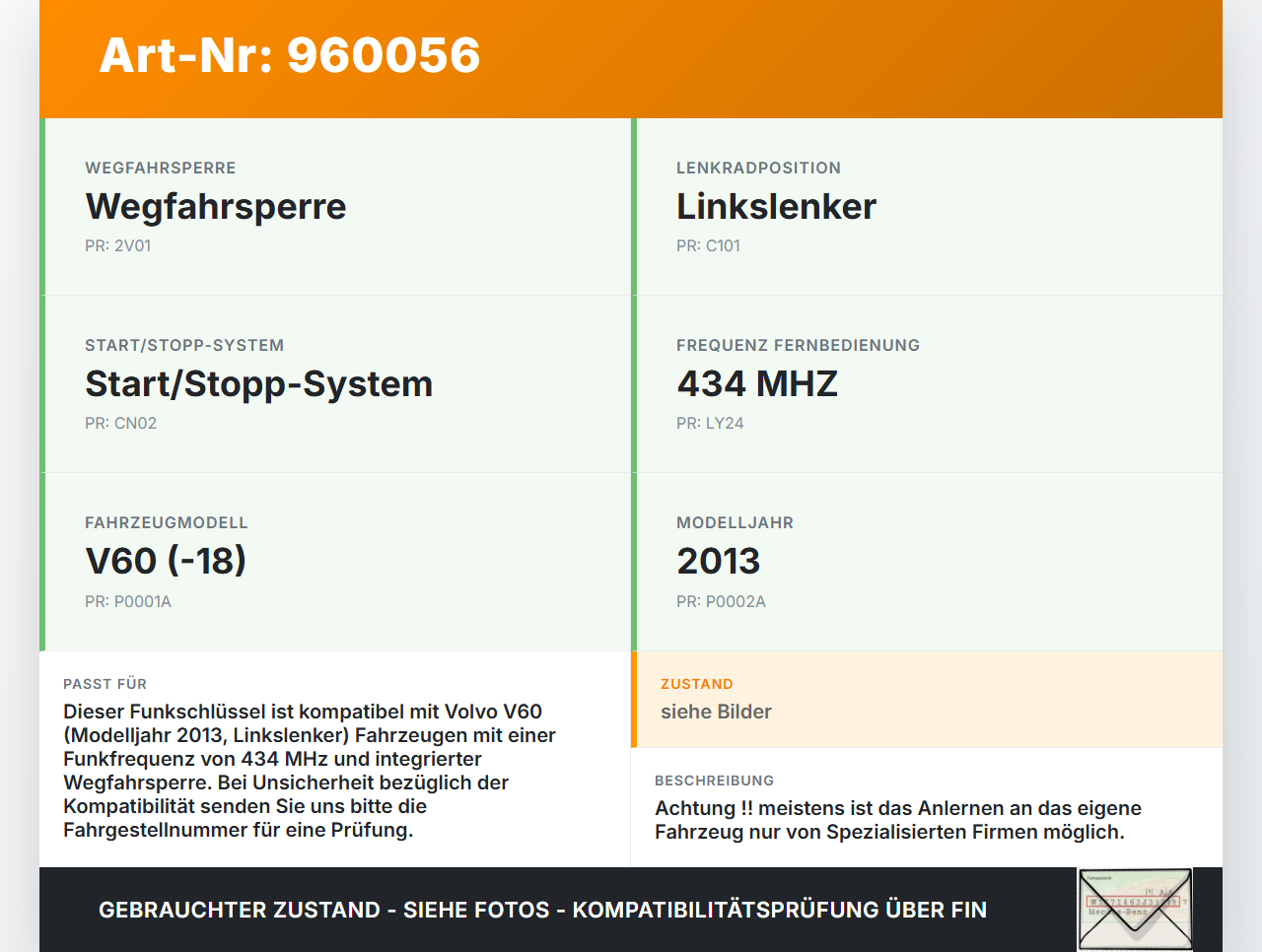Screen dimensions: 1262x952
Task: Click the Art-Nr: 960056 heading
Action: [289, 56]
